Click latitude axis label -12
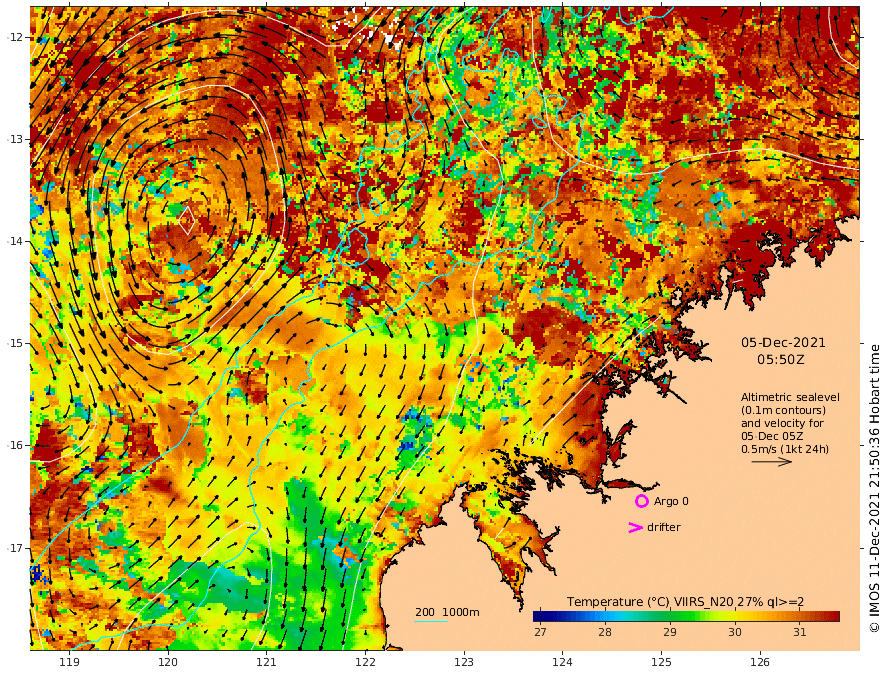 [x=15, y=37]
